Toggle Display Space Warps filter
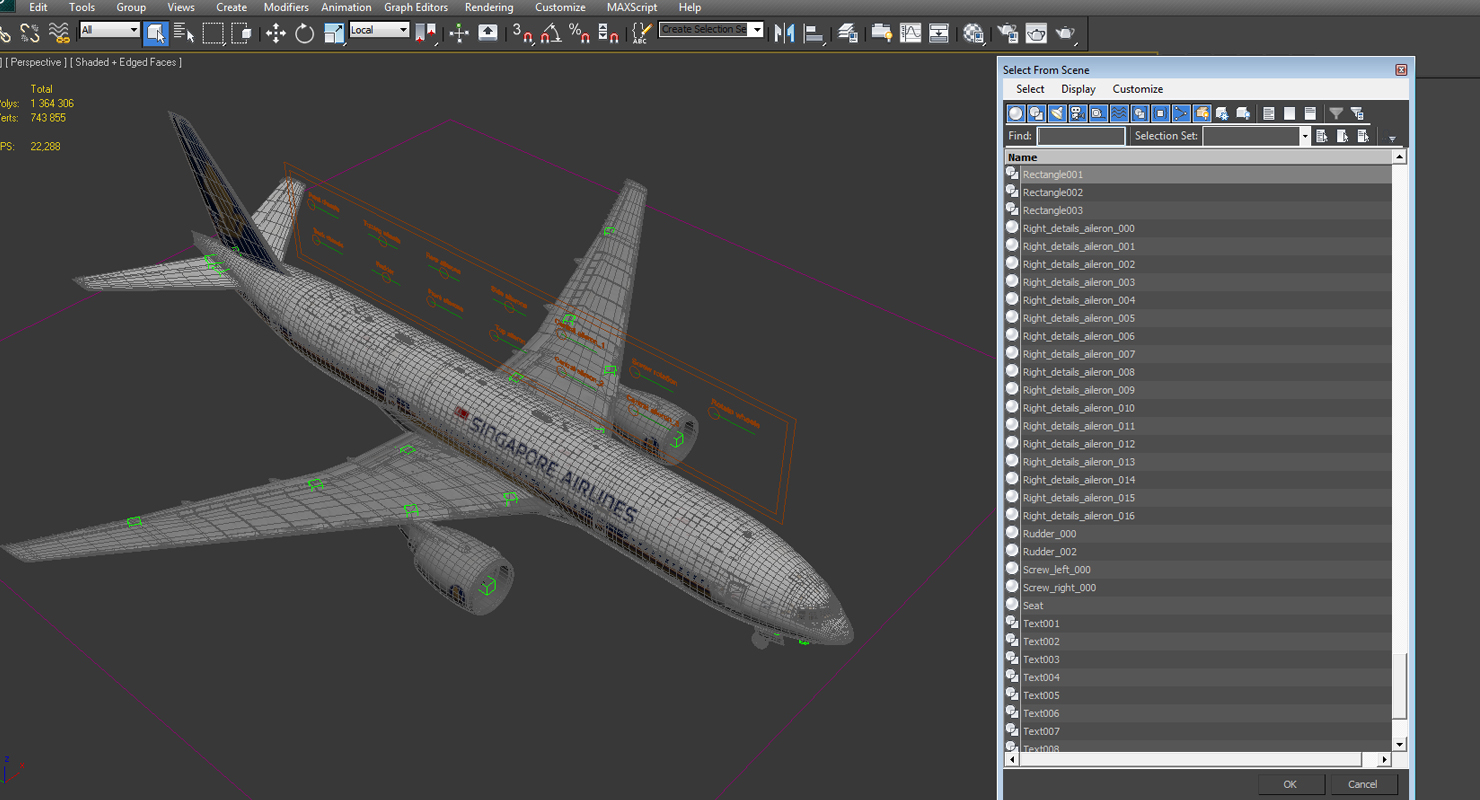Screen dimensions: 1480x800 [x=1119, y=113]
